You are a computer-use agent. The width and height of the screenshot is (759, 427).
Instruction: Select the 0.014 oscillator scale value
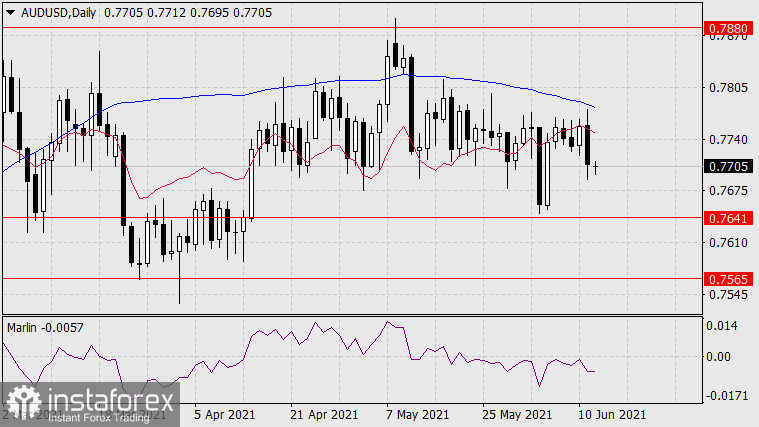723,326
